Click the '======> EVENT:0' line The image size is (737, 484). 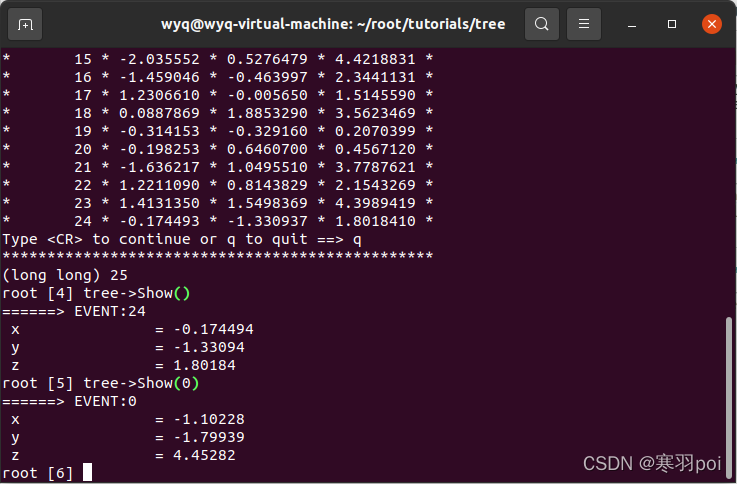(x=70, y=401)
